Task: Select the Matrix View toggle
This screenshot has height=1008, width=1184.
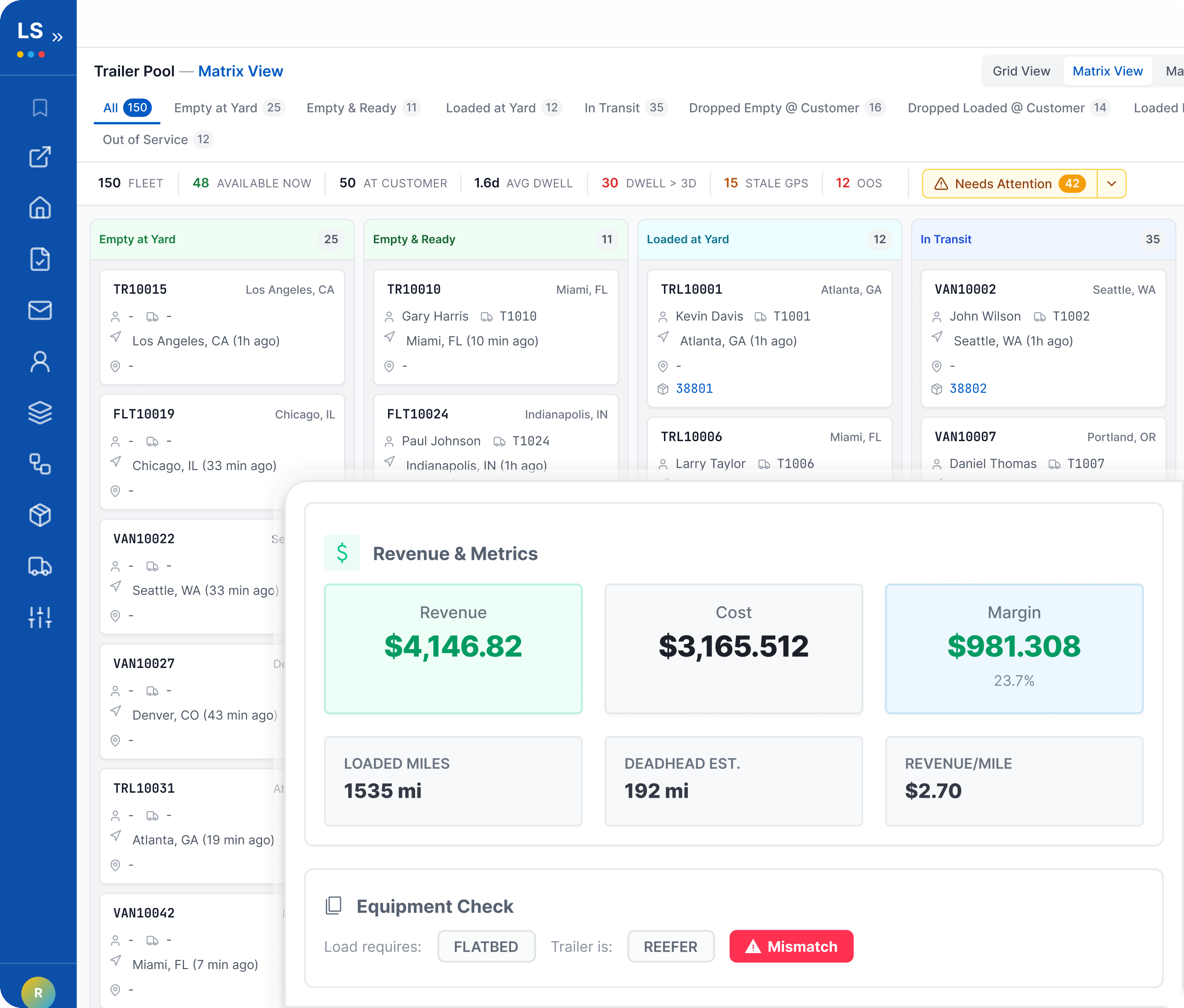Action: (1107, 71)
